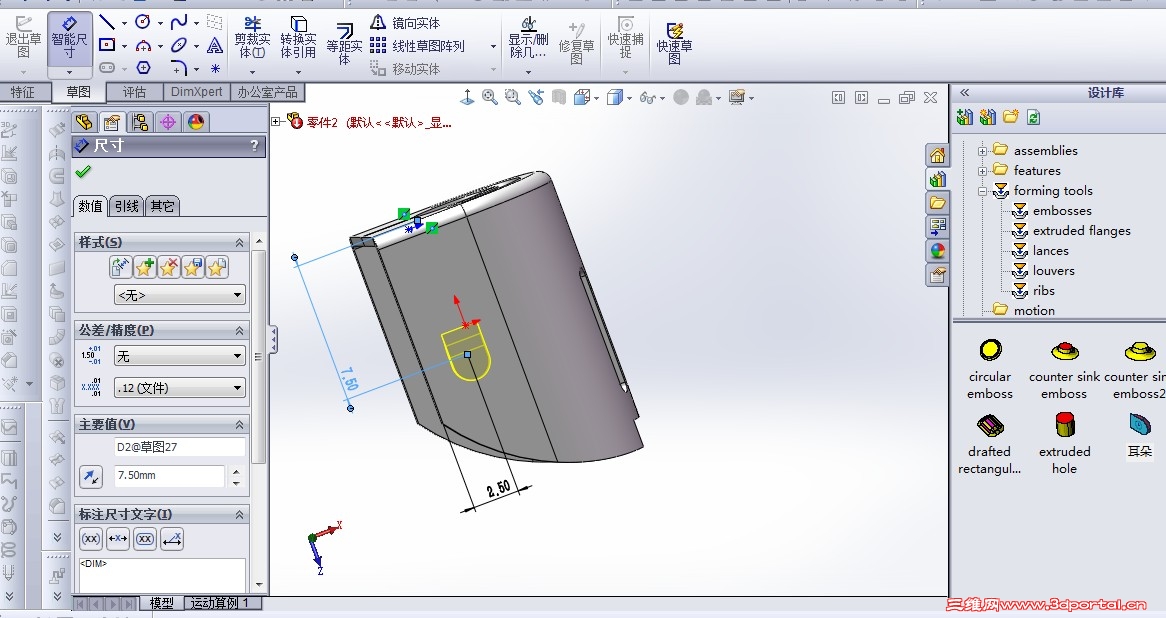
Task: Open the SolidWorks Resources home tab
Action: pyautogui.click(x=937, y=155)
